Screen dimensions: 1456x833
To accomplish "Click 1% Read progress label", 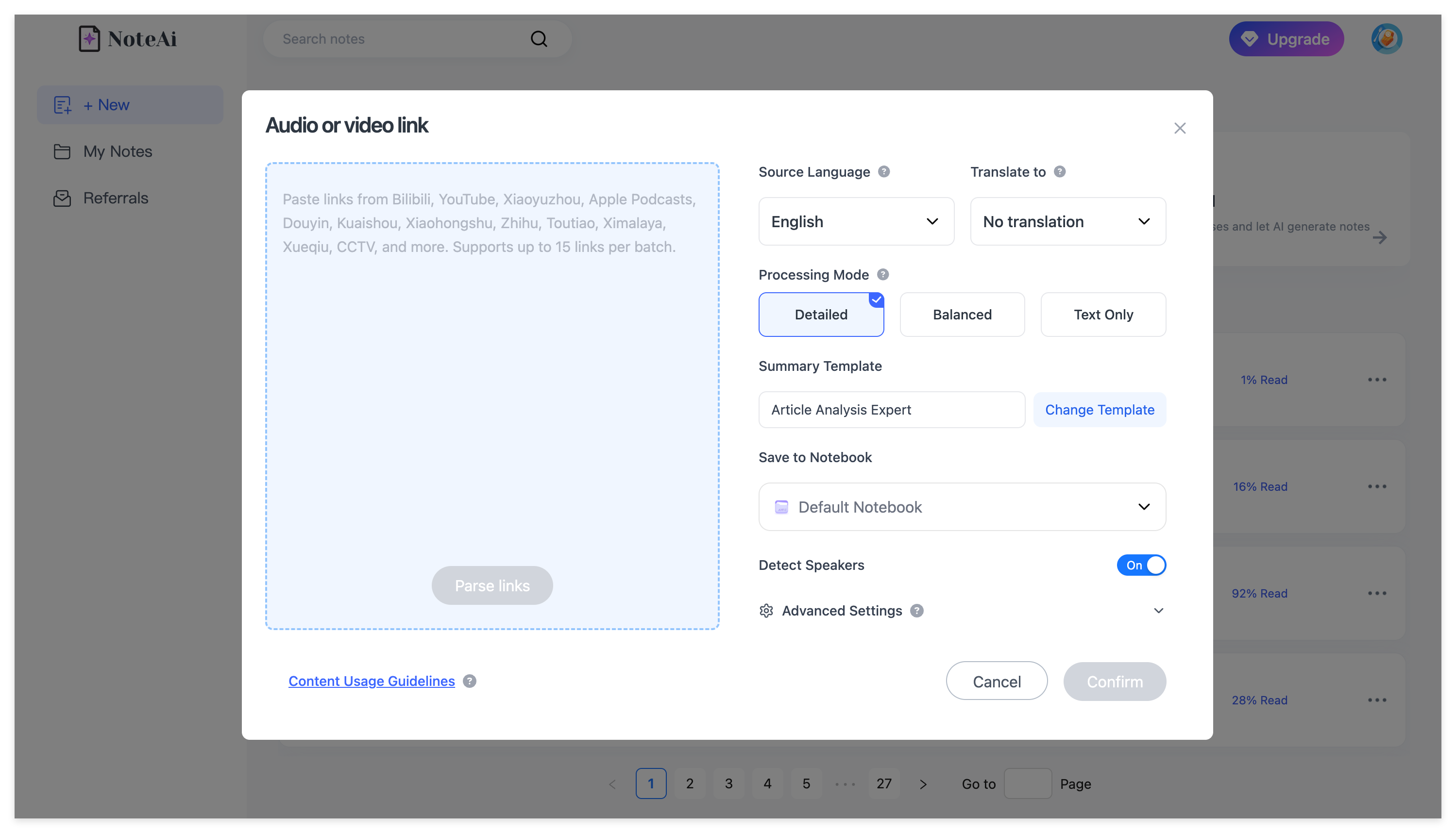I will pos(1263,380).
